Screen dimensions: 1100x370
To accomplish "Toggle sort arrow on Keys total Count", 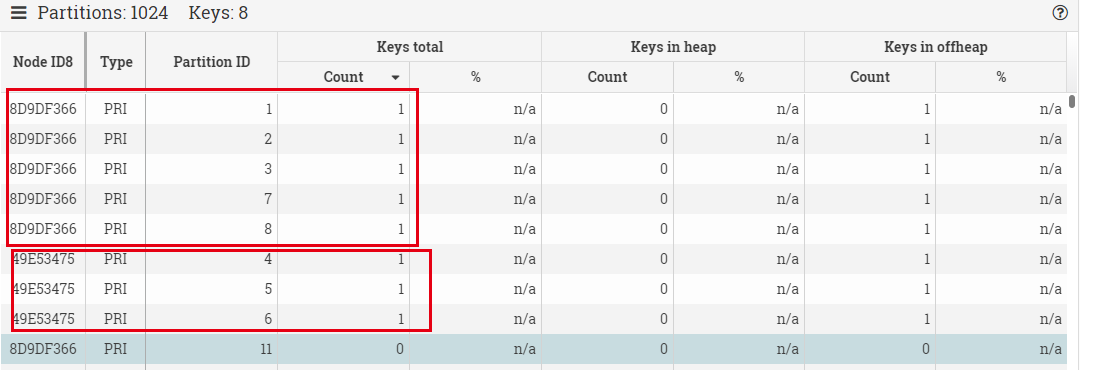I will (x=396, y=77).
